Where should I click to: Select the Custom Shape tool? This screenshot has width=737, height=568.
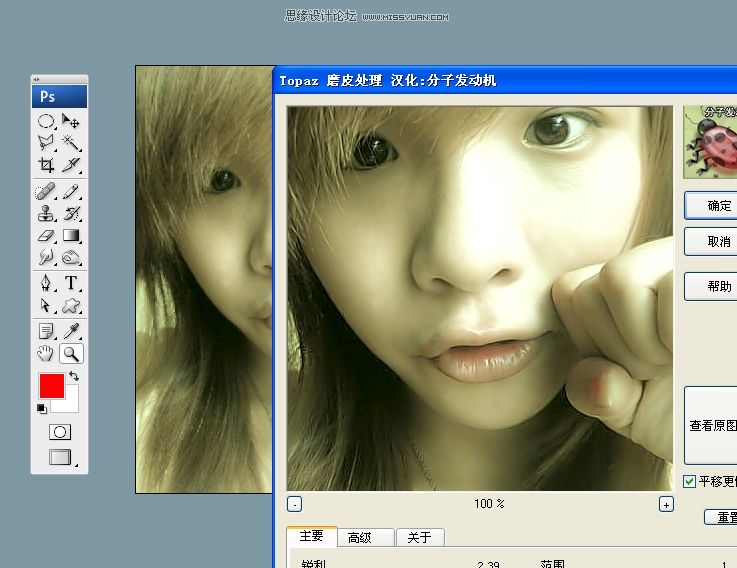pos(71,305)
